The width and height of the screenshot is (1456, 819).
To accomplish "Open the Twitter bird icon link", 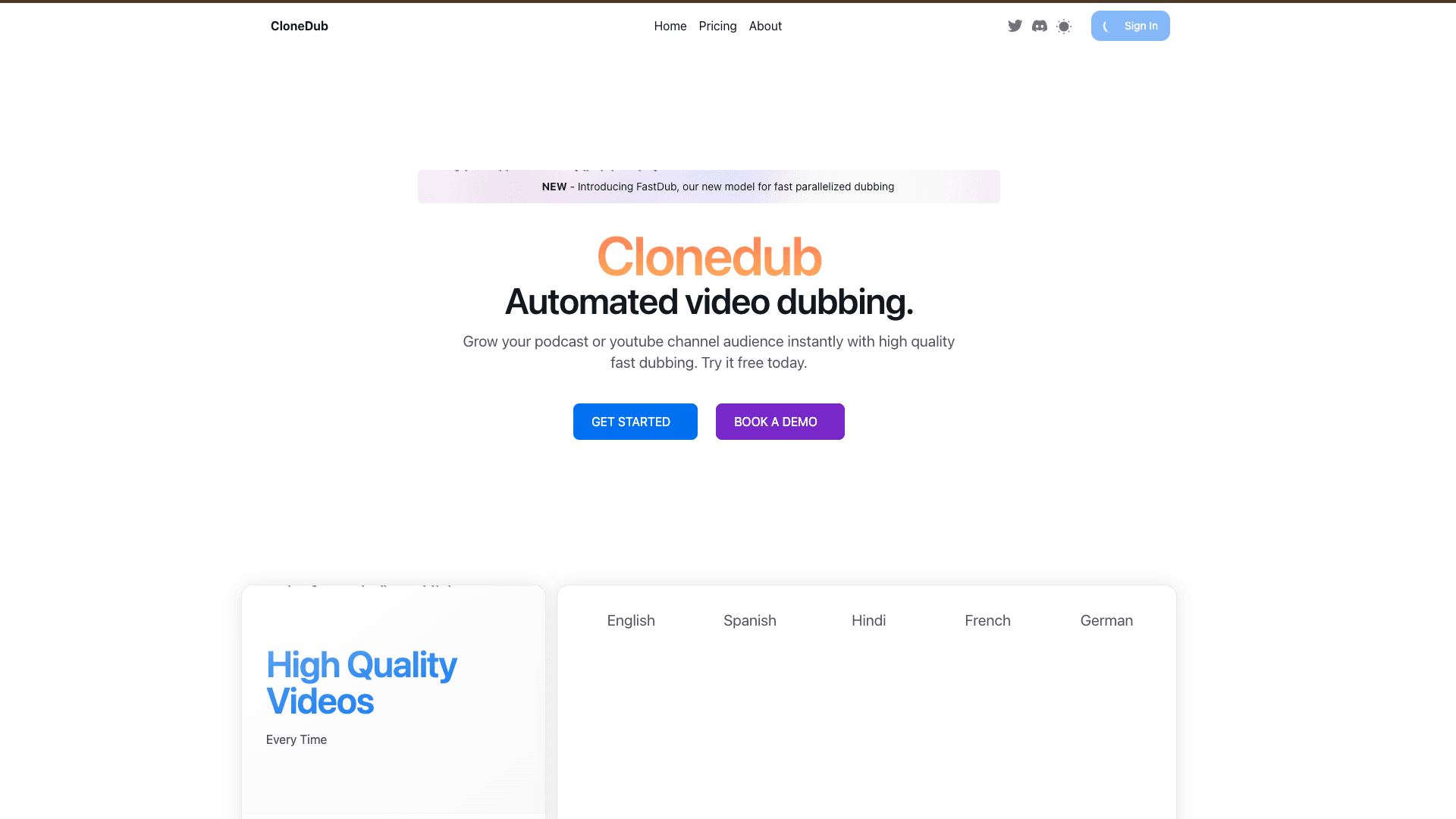I will pyautogui.click(x=1015, y=26).
